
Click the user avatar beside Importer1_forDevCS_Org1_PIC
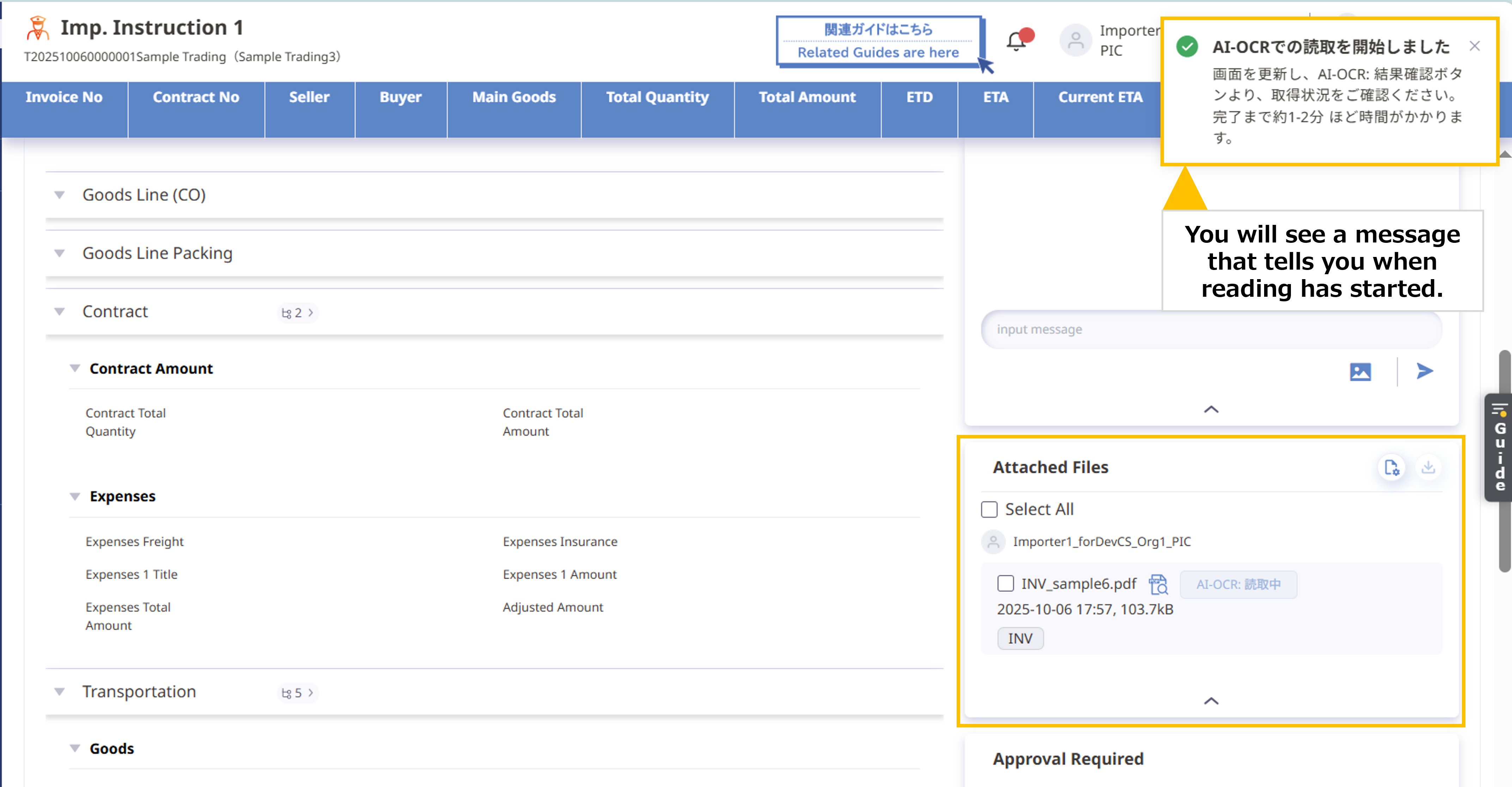pyautogui.click(x=994, y=542)
